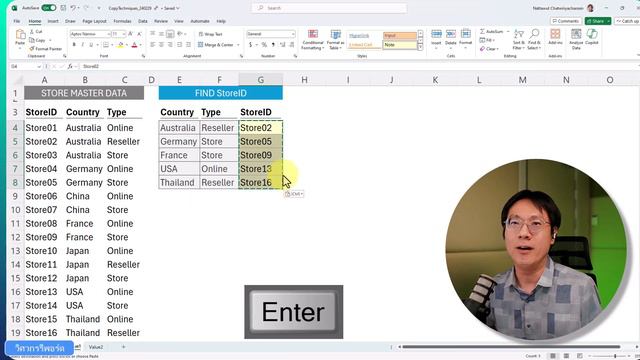This screenshot has width=640, height=360.
Task: Open the Automate tab
Action: [x=200, y=21]
